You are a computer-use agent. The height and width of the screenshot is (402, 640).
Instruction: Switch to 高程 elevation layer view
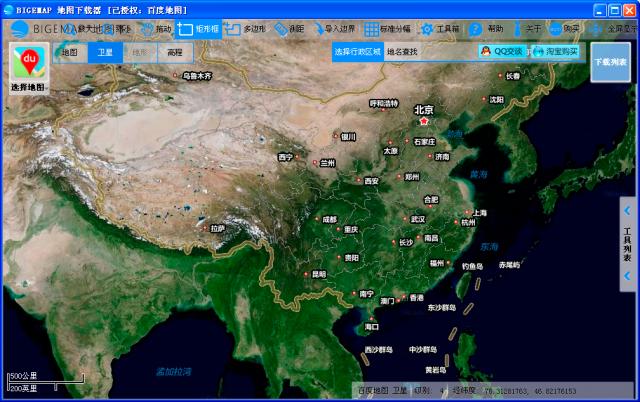coord(175,52)
